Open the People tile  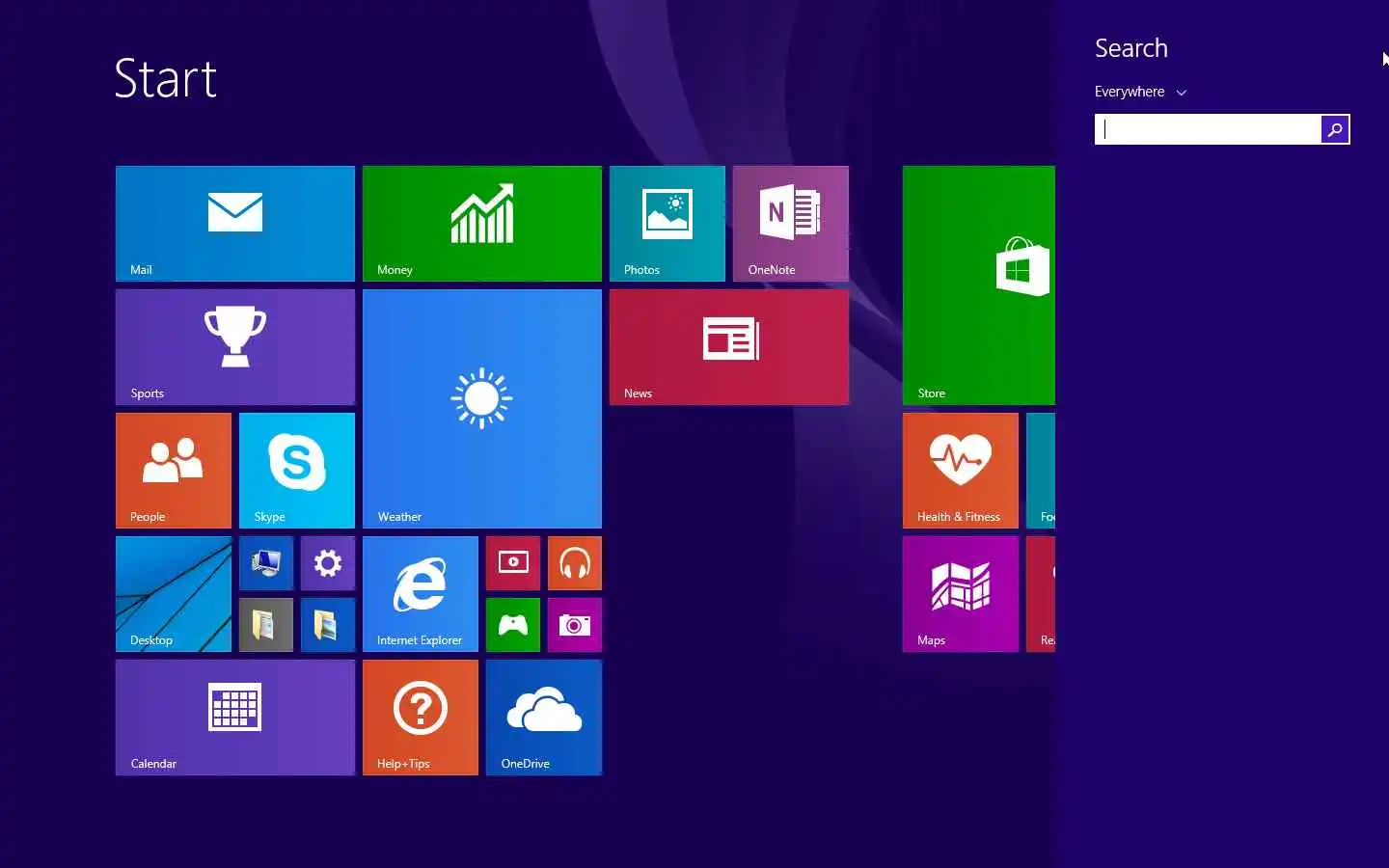pyautogui.click(x=174, y=471)
